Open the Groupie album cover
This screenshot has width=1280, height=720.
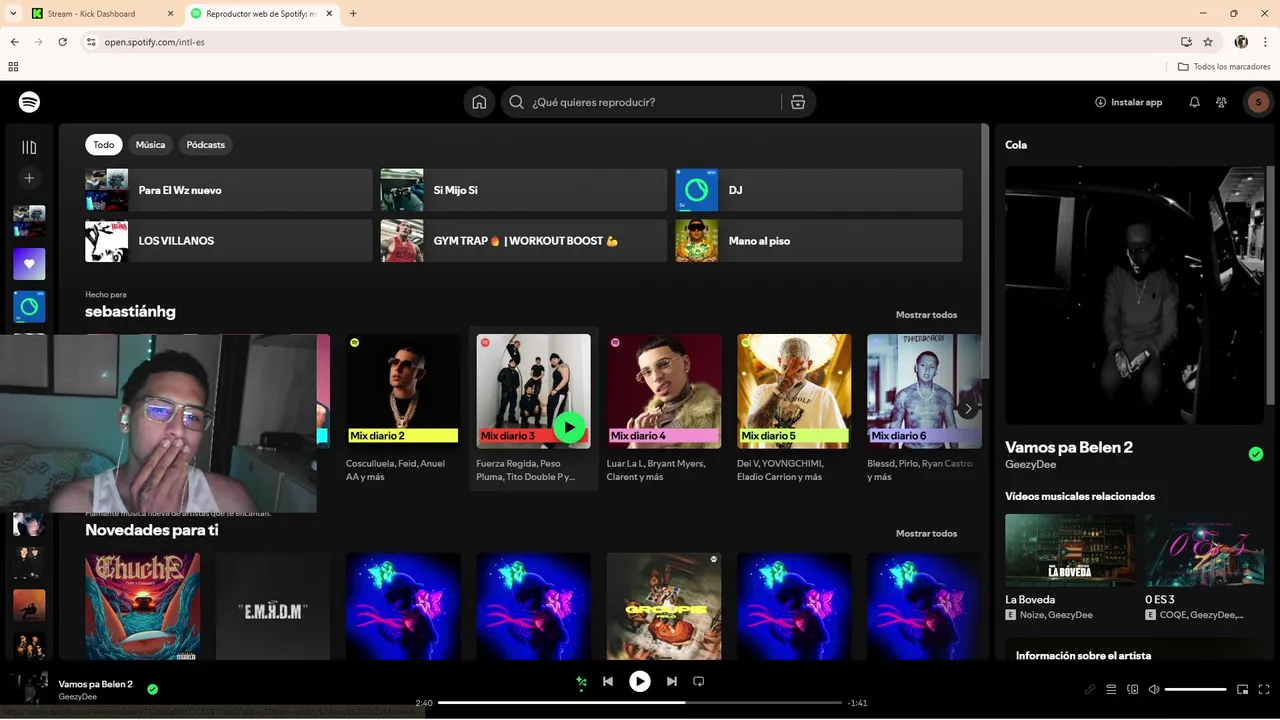click(x=664, y=606)
